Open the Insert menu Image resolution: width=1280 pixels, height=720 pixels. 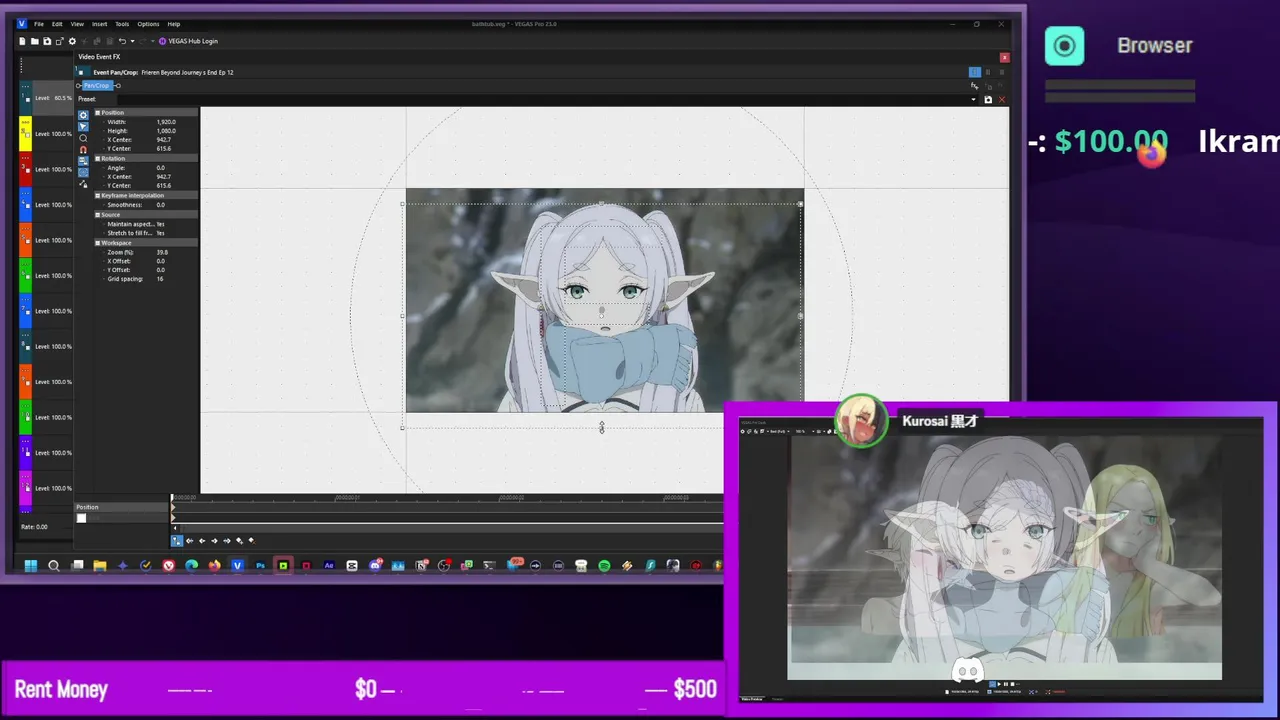pos(99,24)
